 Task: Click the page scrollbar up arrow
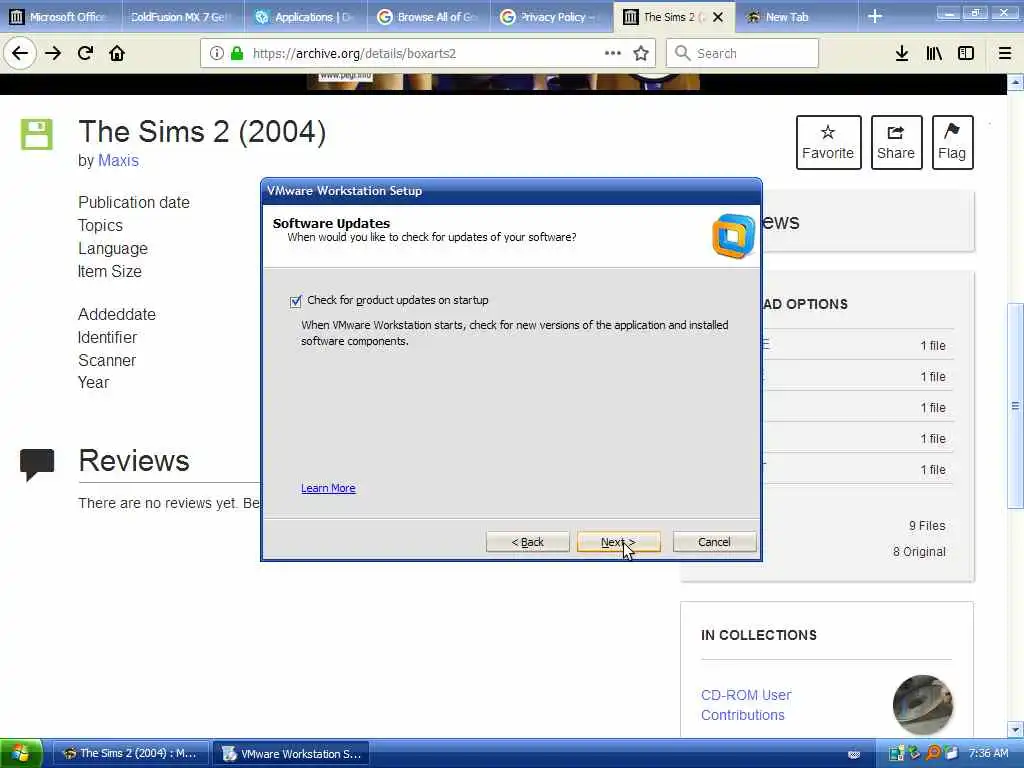(1015, 83)
